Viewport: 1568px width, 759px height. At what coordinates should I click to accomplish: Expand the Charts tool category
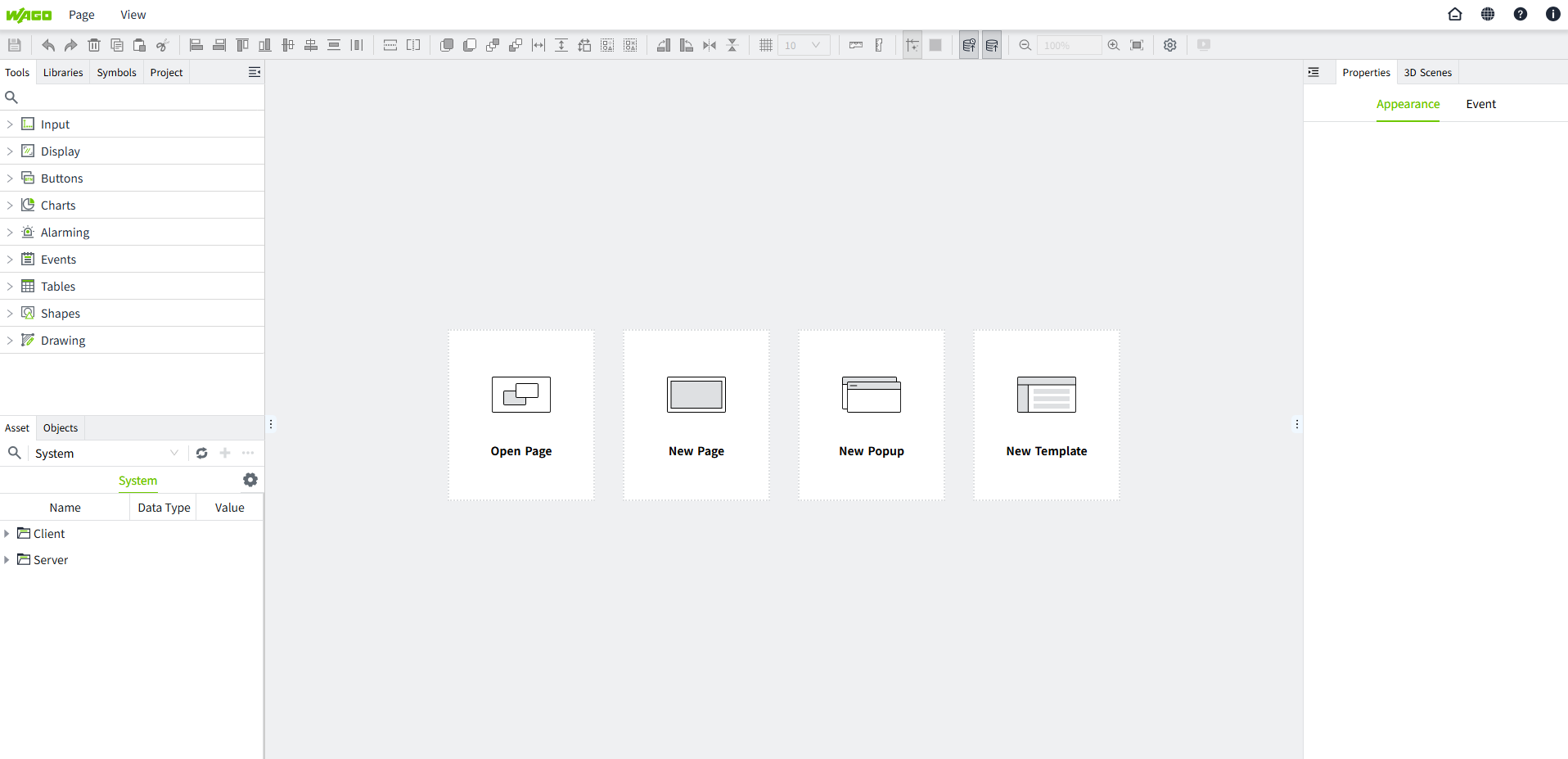click(x=10, y=206)
